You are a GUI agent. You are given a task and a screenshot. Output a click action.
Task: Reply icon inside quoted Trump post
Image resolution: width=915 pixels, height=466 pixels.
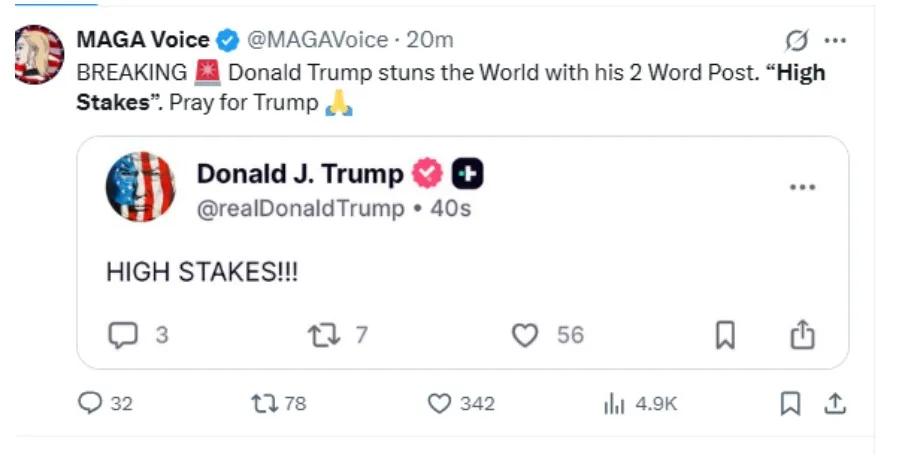click(122, 334)
